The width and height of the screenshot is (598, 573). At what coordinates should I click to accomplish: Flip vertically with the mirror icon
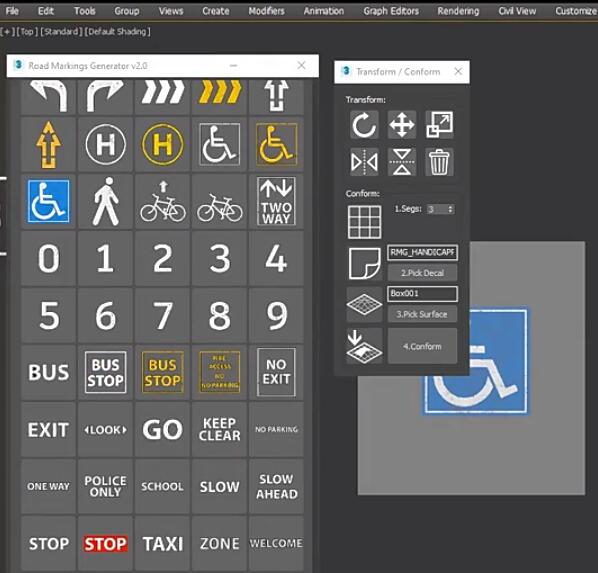pos(402,162)
